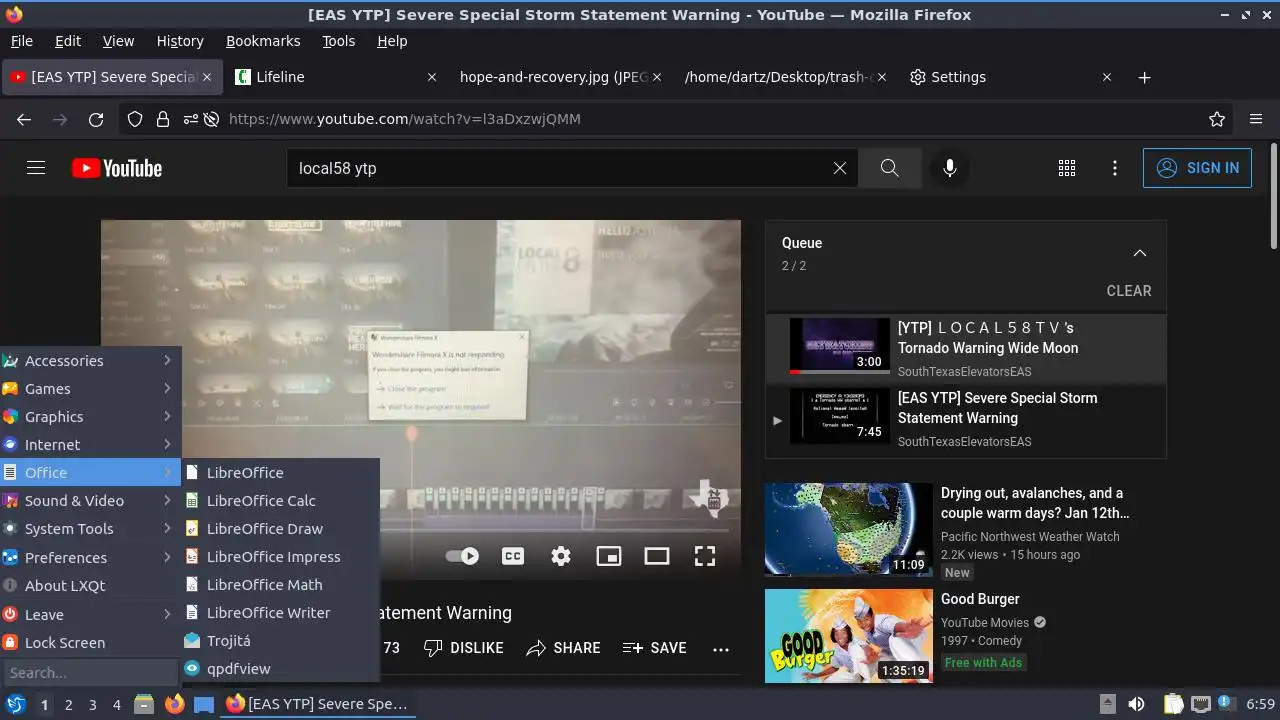Bookmark this page with the star
The width and height of the screenshot is (1280, 720).
(x=1217, y=119)
